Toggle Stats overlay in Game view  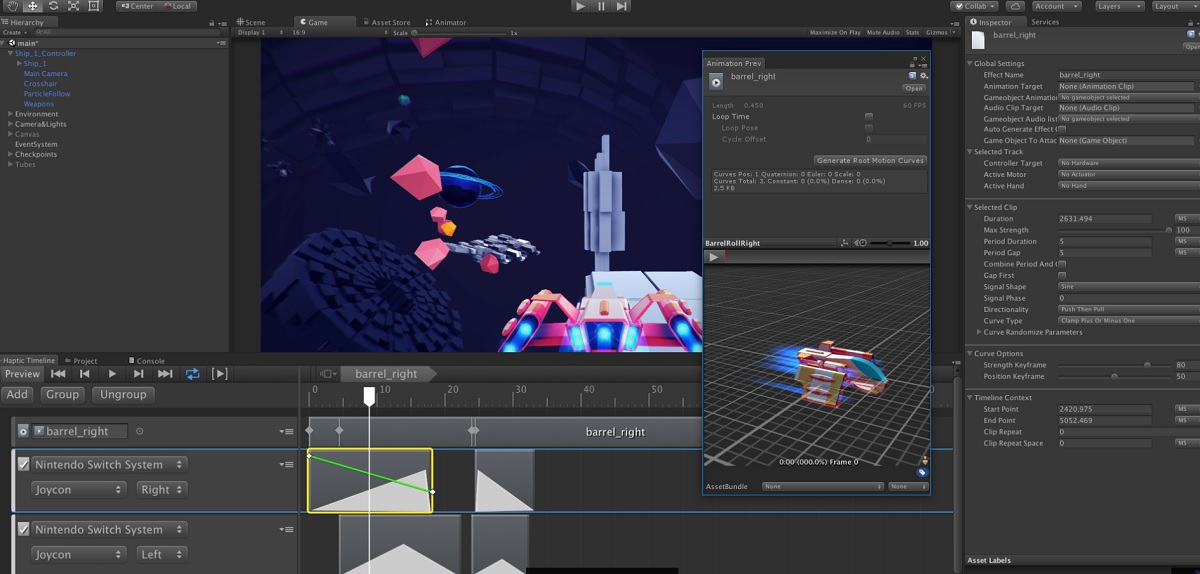pos(913,32)
